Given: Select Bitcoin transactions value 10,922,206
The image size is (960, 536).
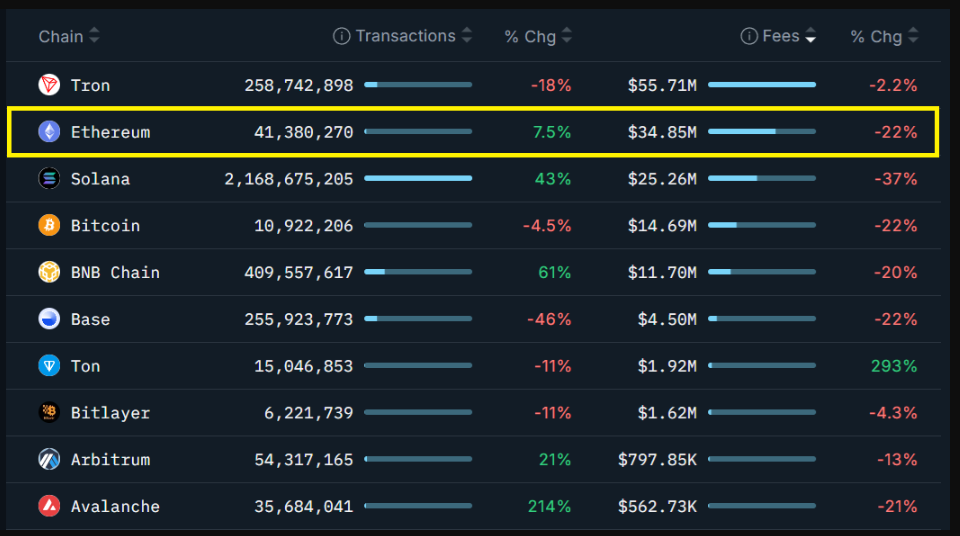Looking at the screenshot, I should click(304, 226).
